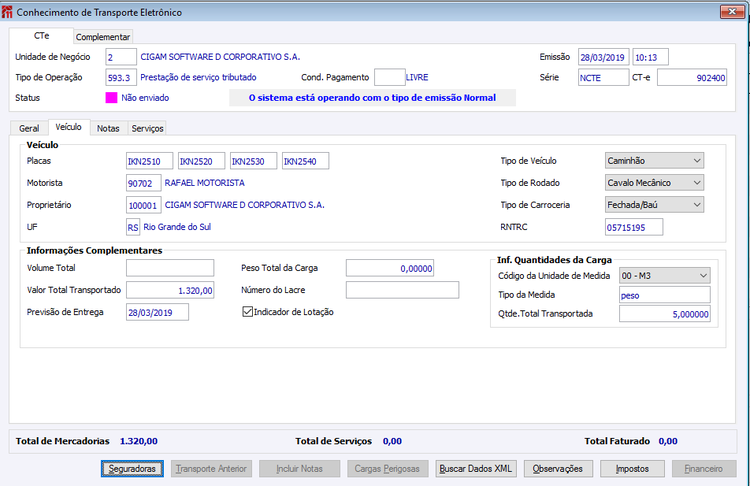Open Buscar Dados XML
This screenshot has width=750, height=486.
(x=475, y=469)
